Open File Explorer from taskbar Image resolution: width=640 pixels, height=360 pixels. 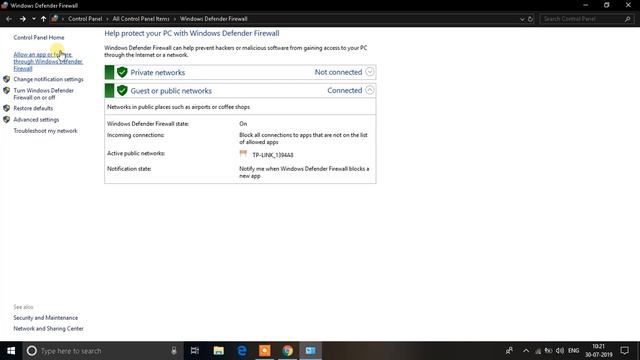[218, 351]
